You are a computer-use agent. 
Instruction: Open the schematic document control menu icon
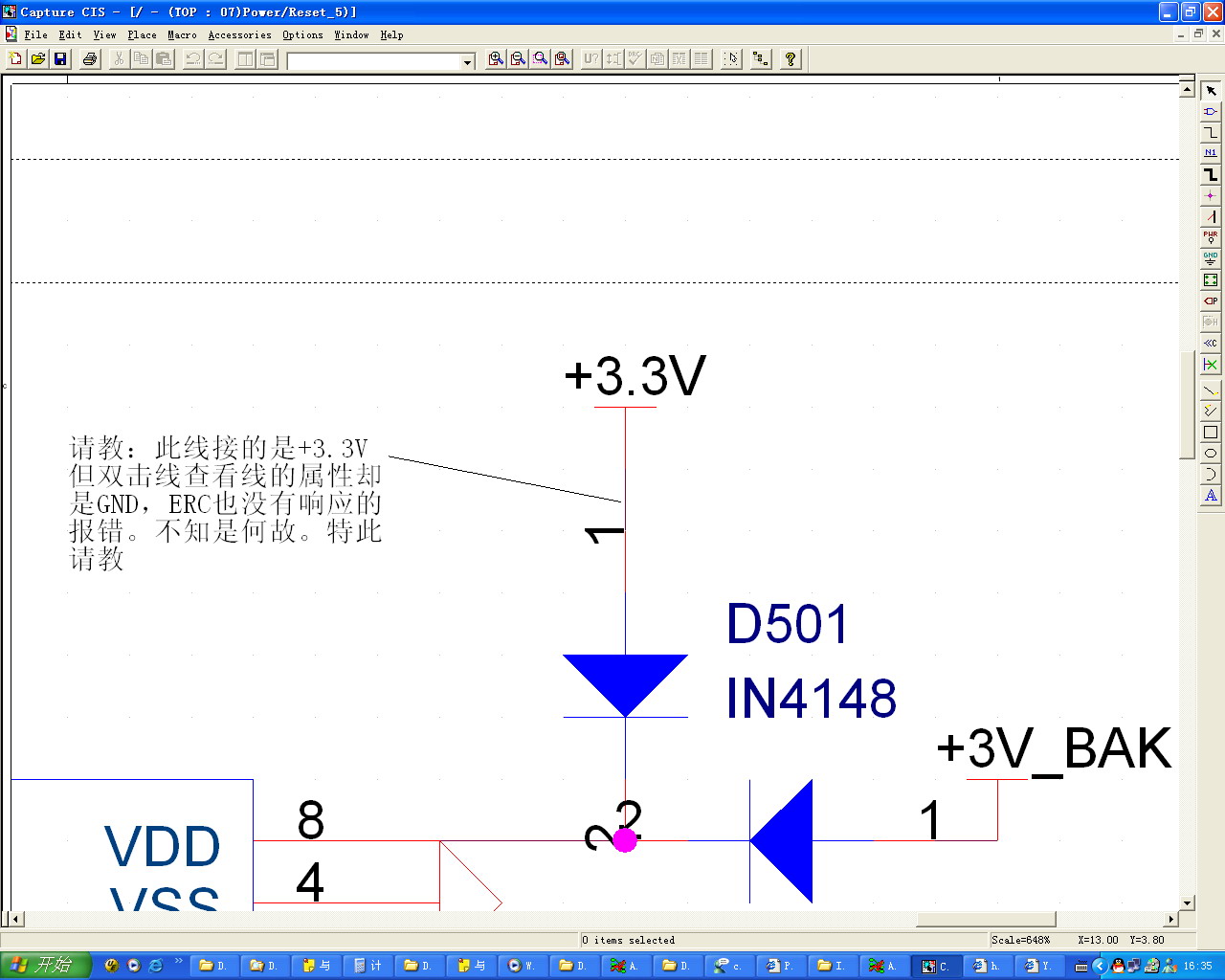tap(11, 34)
